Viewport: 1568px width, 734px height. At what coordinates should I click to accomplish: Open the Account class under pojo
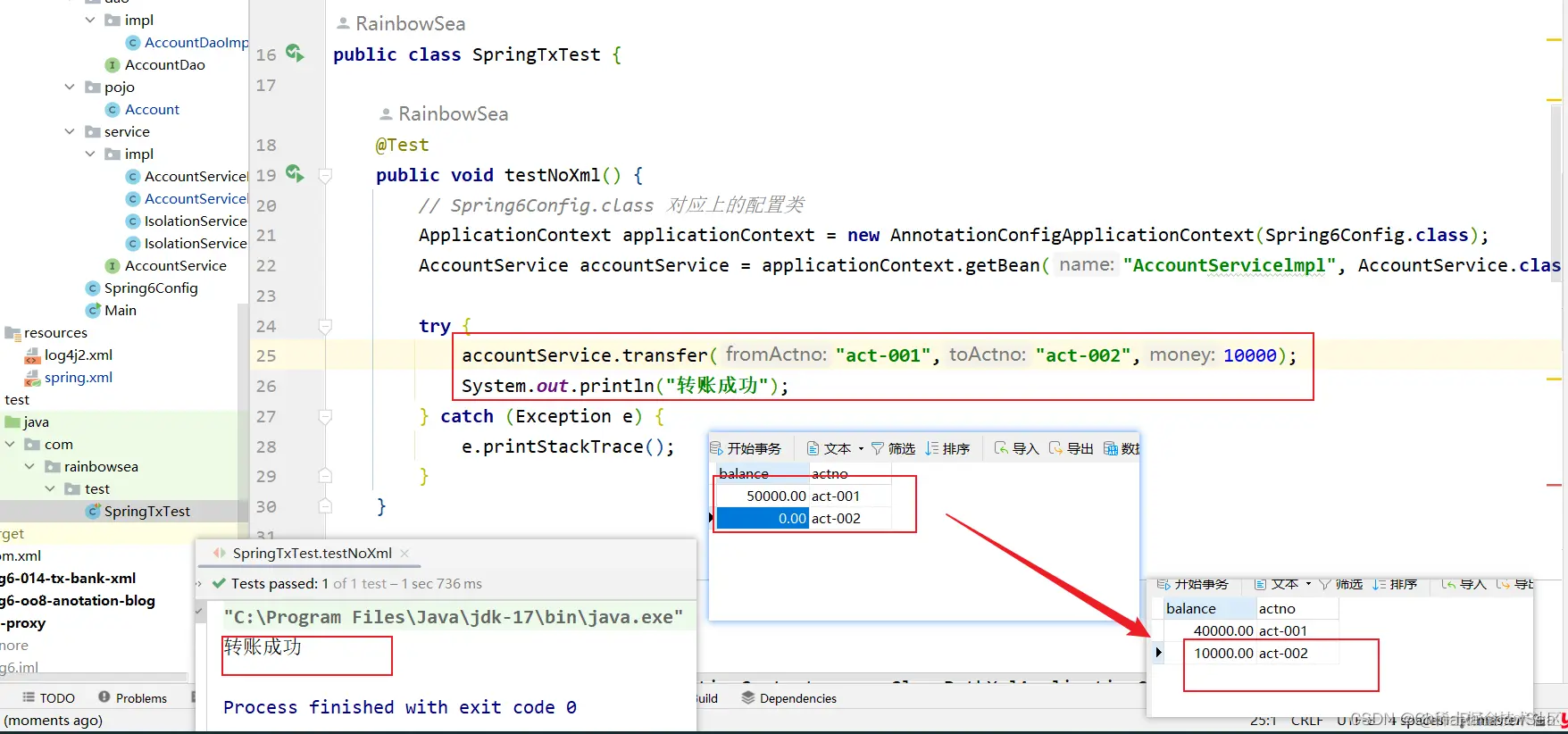pyautogui.click(x=152, y=109)
